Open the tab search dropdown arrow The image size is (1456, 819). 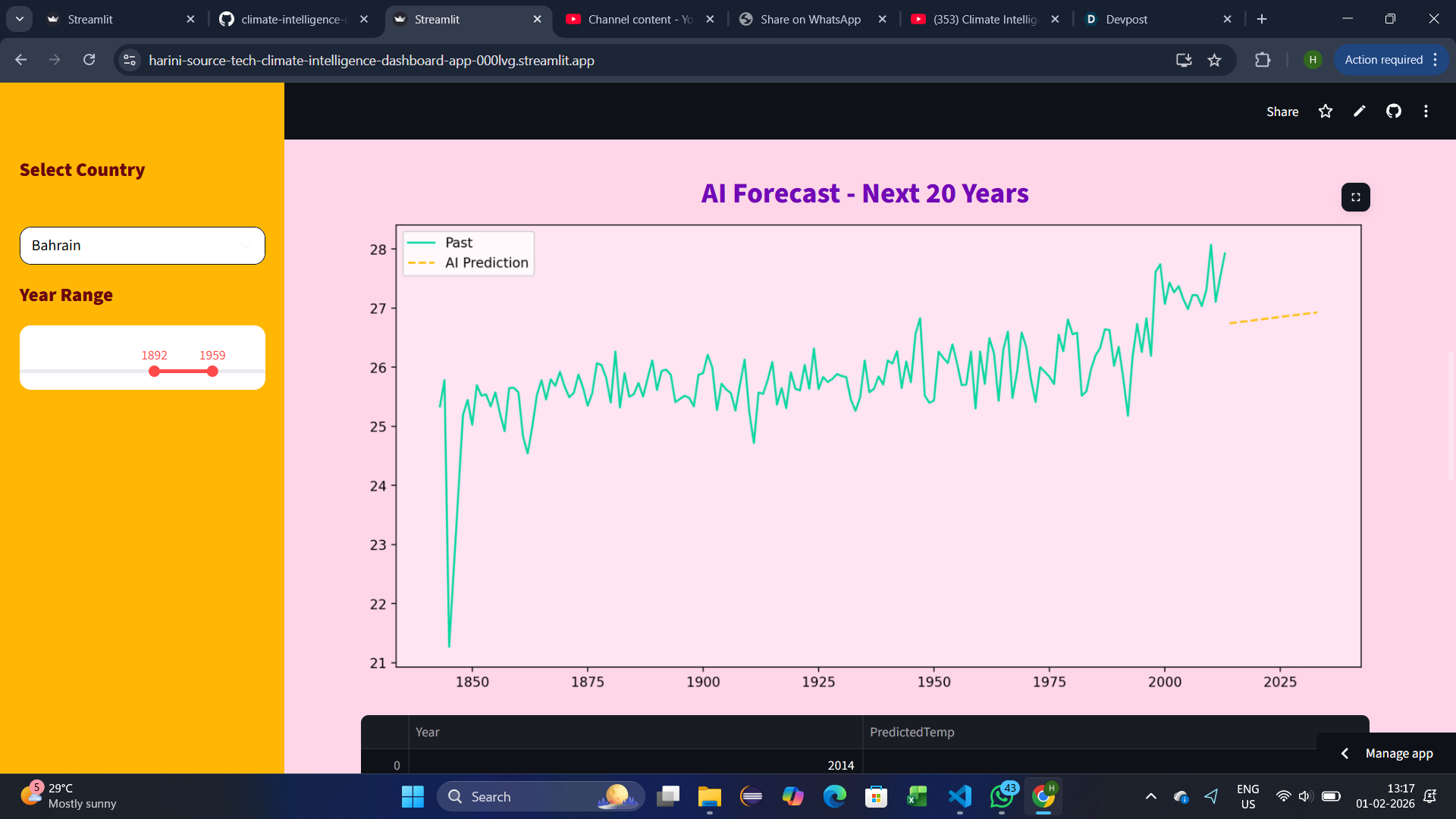click(20, 19)
